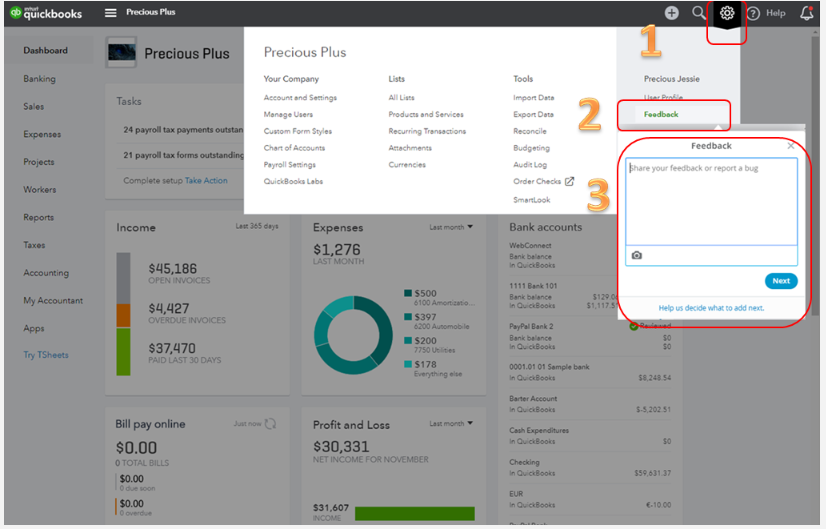Viewport: 826px width, 529px height.
Task: Open All Lists
Action: click(401, 97)
